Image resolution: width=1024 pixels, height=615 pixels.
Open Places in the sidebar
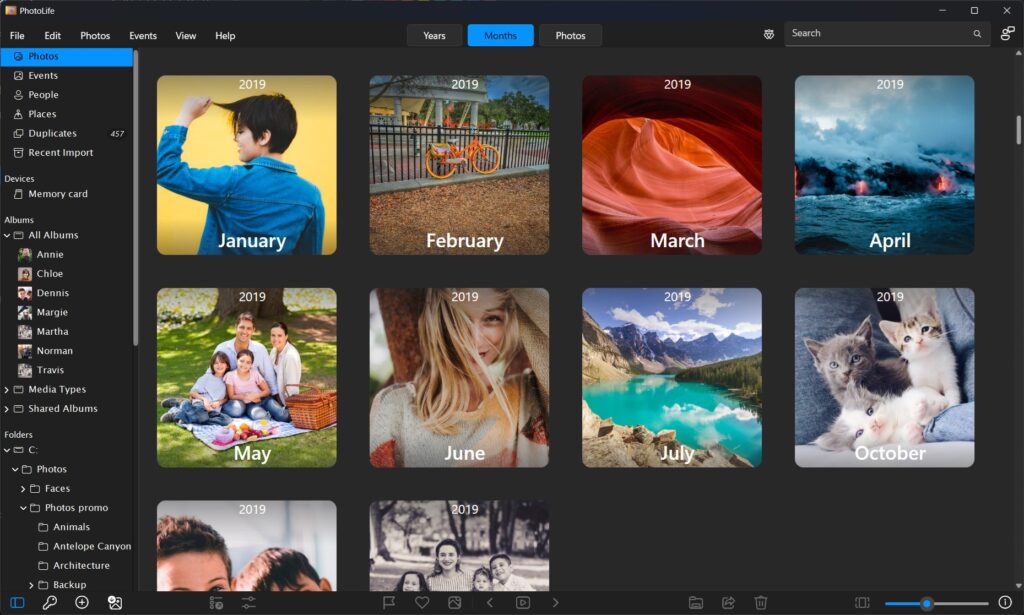[66, 114]
